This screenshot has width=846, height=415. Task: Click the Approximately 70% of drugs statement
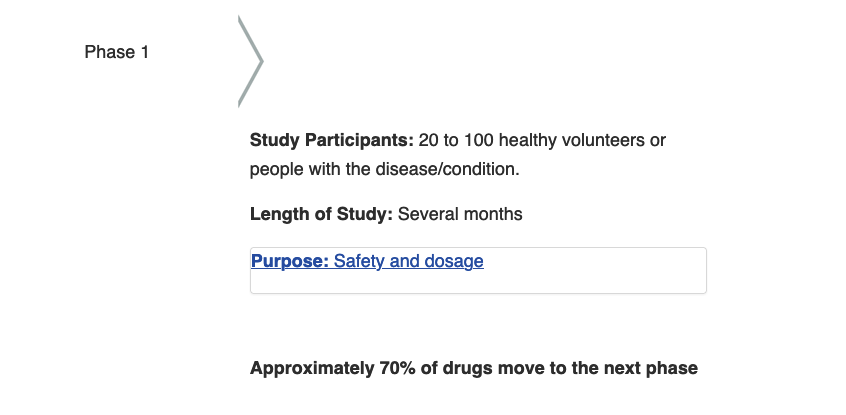(x=474, y=368)
